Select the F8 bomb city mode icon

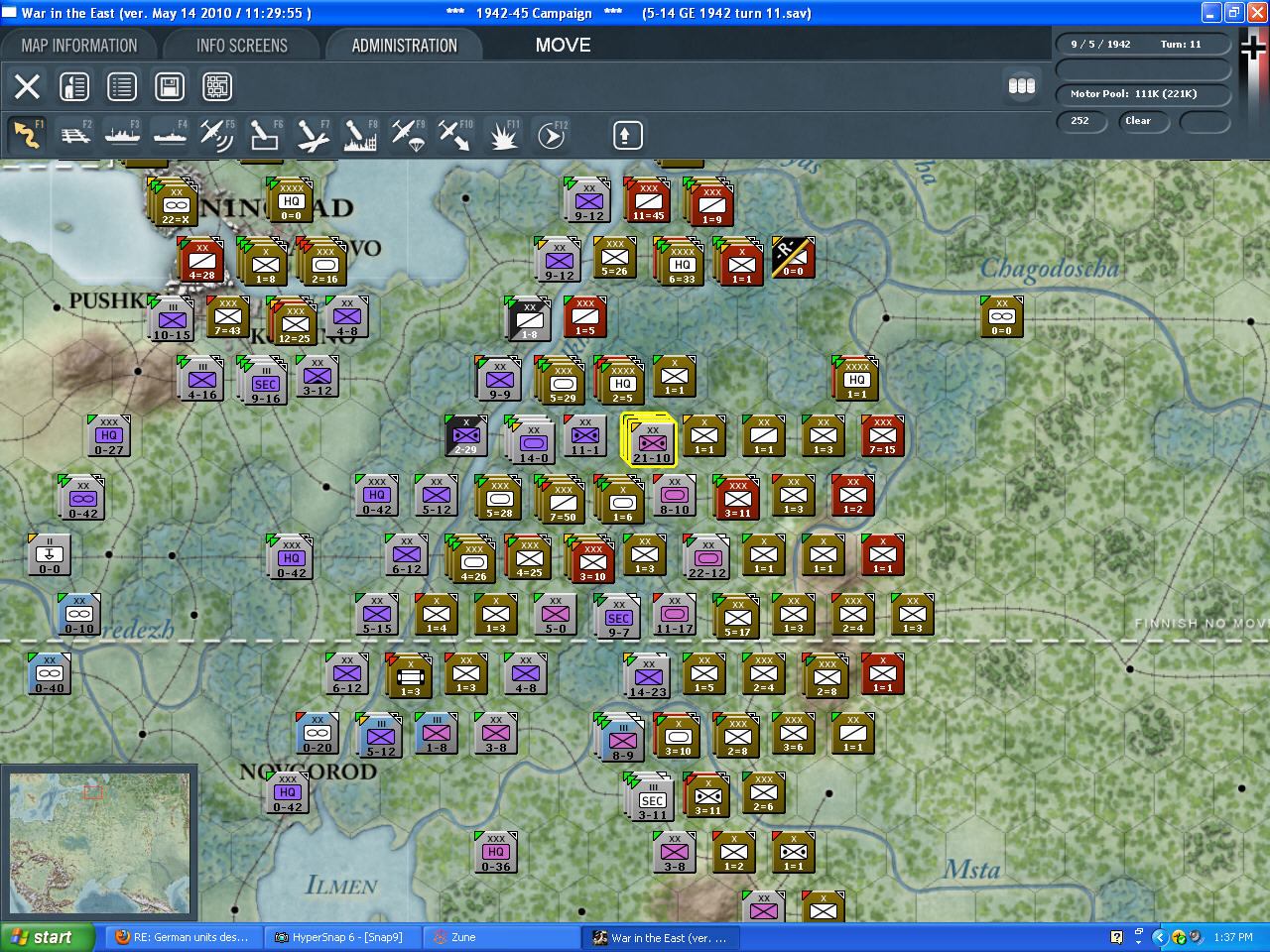(360, 135)
